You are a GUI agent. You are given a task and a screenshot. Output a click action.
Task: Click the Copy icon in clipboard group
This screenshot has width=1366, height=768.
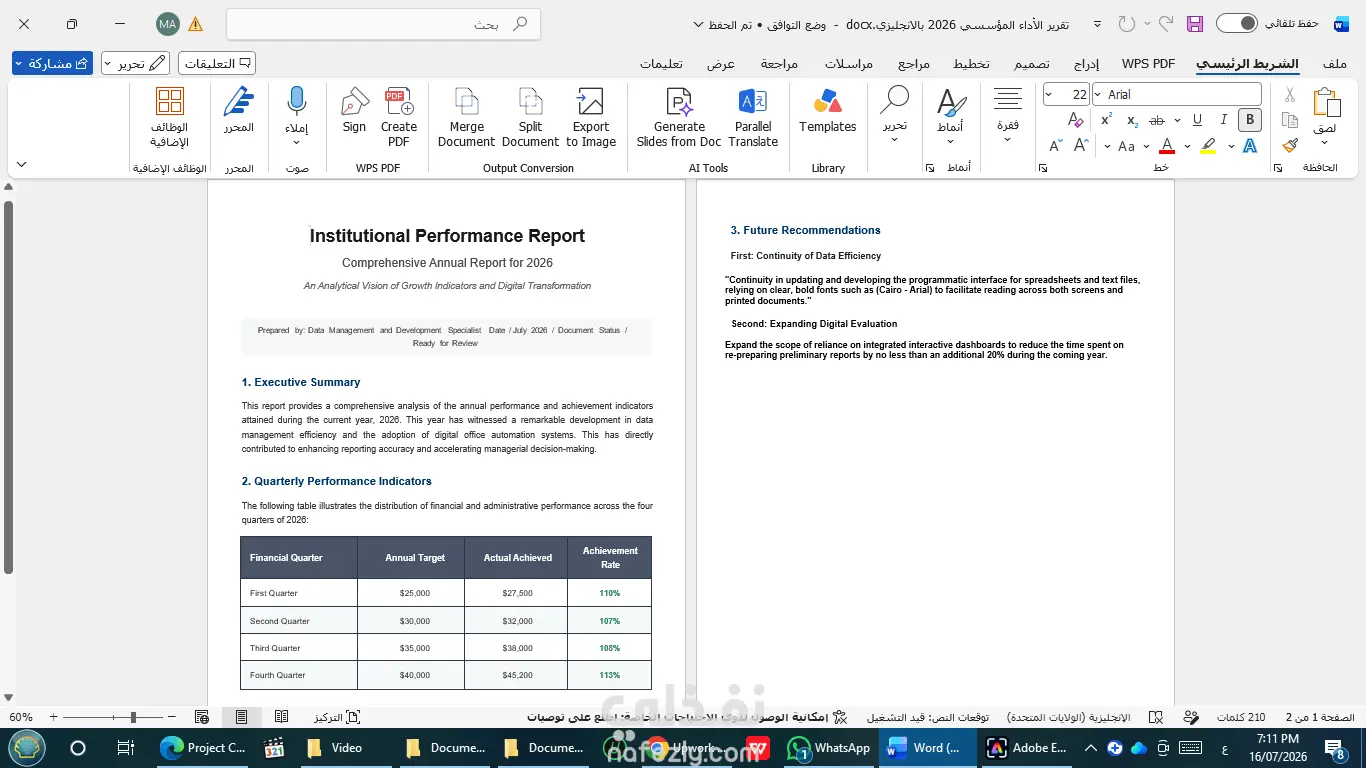pos(1290,120)
